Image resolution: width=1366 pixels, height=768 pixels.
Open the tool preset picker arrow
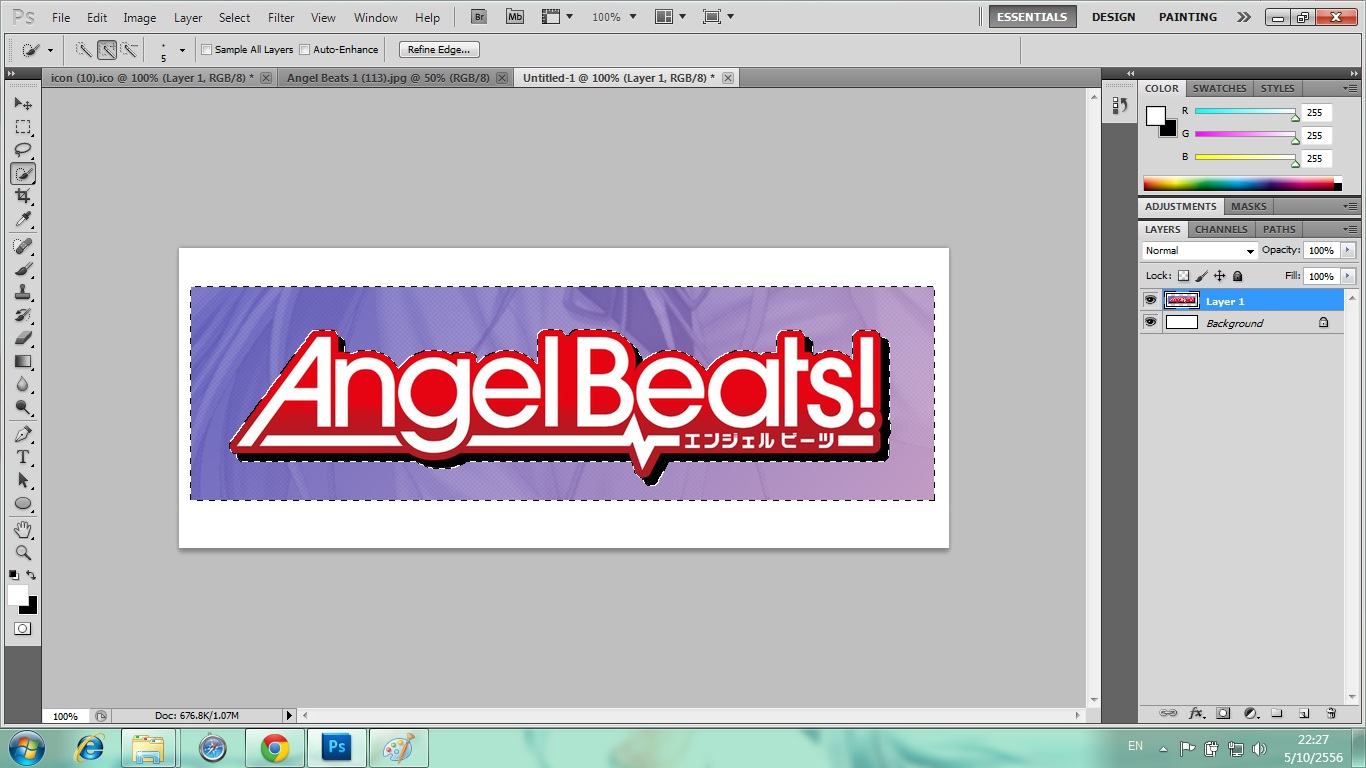[50, 49]
